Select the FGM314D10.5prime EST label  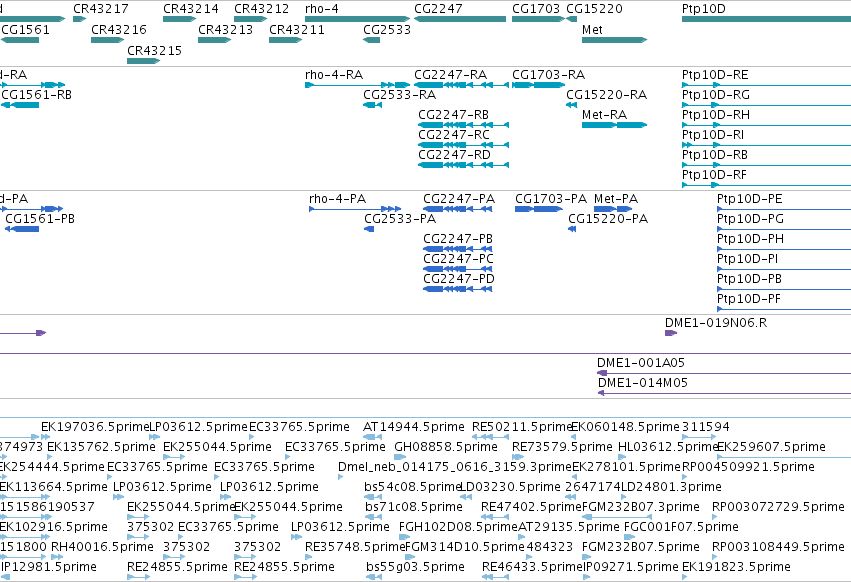point(465,547)
